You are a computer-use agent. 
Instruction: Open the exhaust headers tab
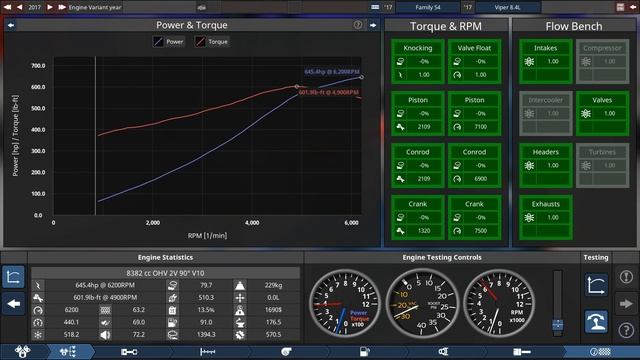click(x=443, y=352)
